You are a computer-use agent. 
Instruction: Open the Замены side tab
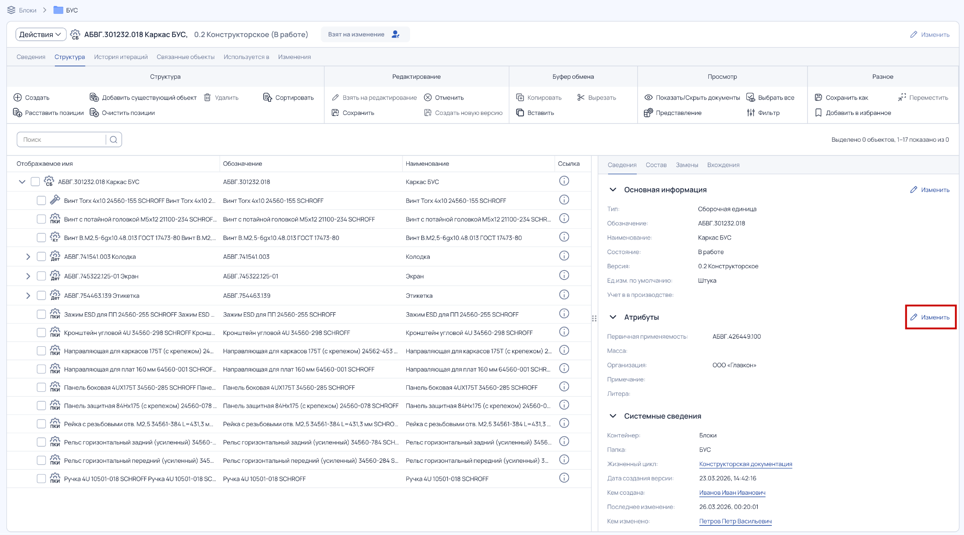[687, 165]
